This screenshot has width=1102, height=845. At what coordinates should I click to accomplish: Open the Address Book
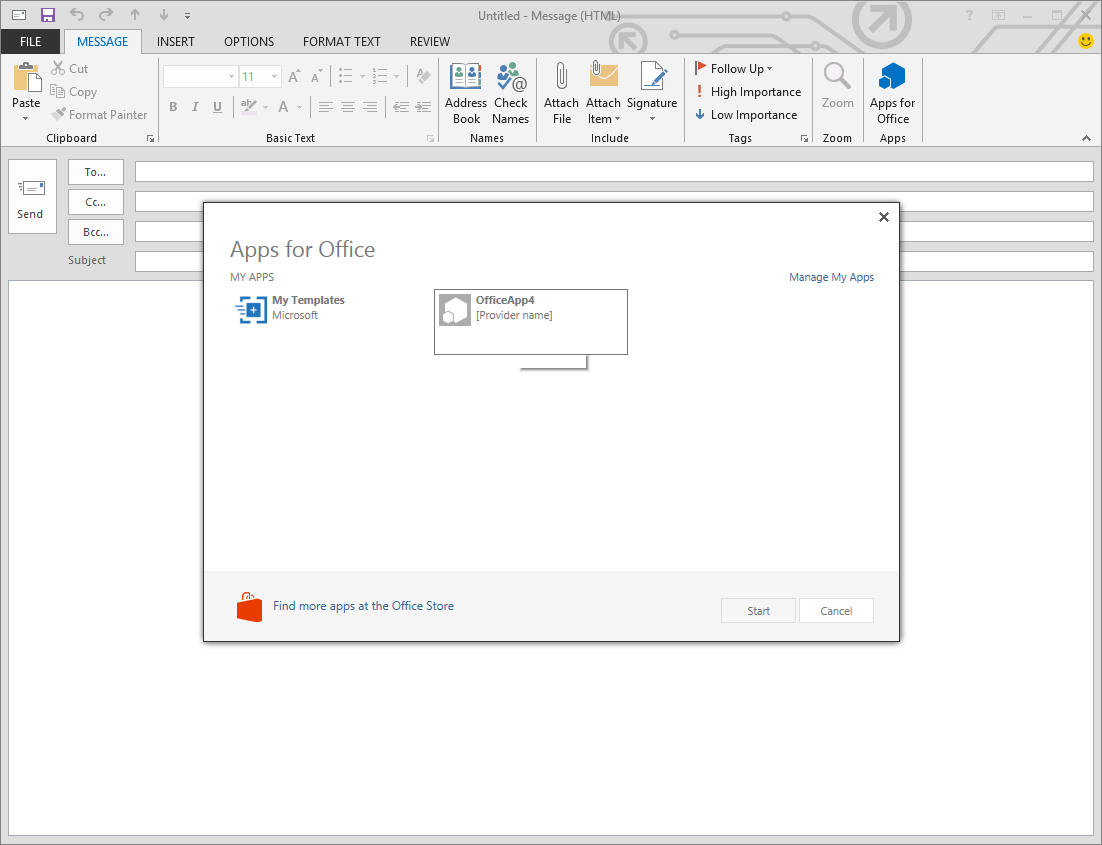click(465, 92)
